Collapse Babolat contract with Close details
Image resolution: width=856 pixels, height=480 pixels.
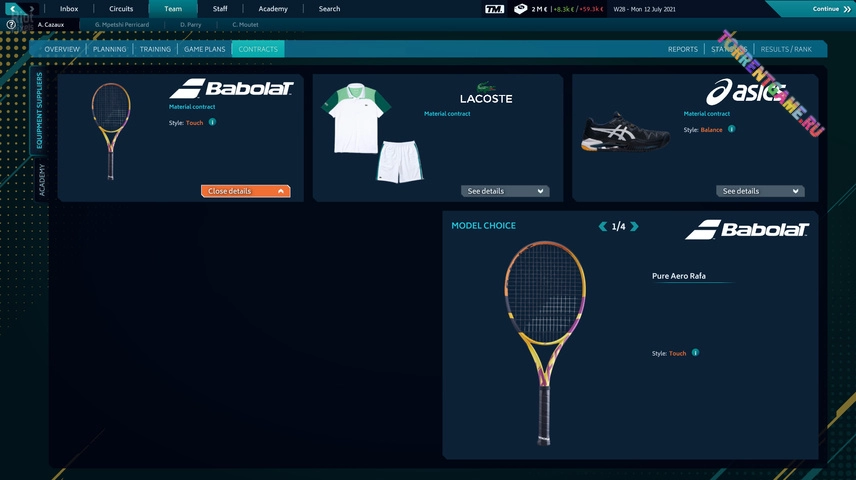click(245, 191)
